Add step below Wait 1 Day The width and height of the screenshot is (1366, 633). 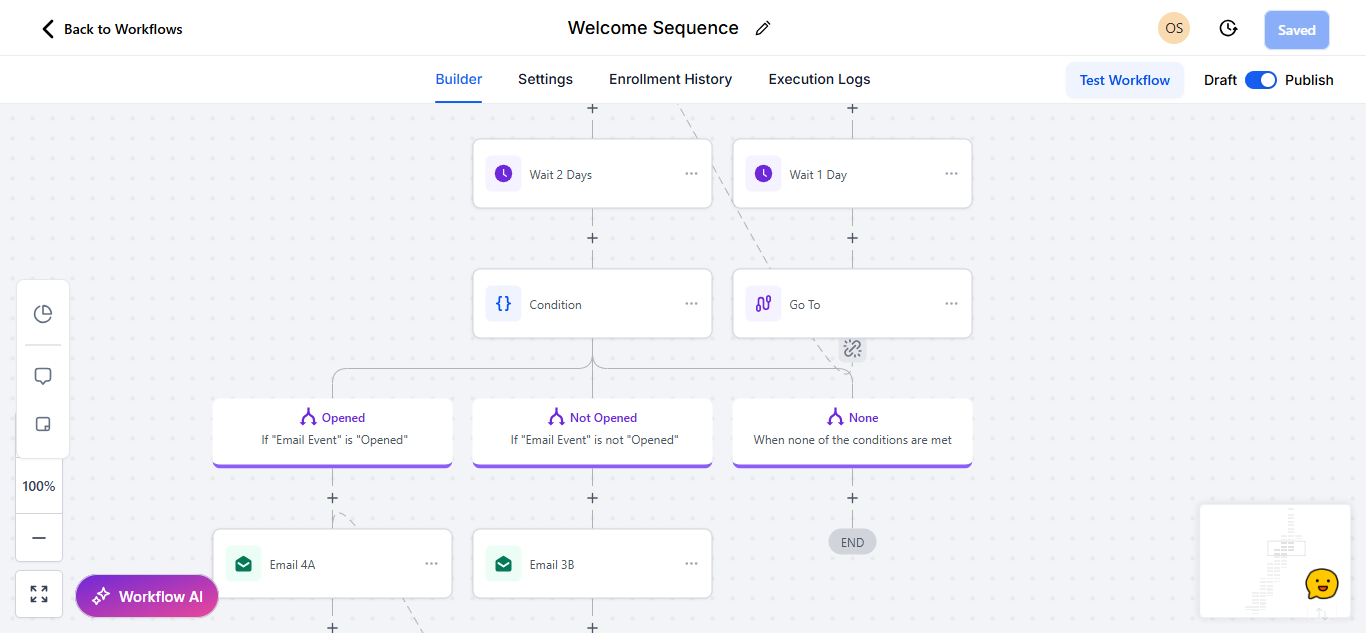click(x=852, y=238)
